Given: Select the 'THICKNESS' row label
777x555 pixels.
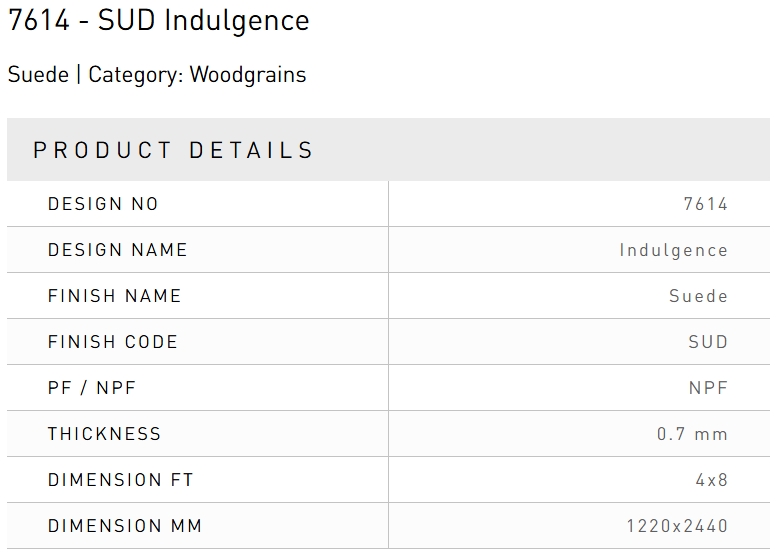Looking at the screenshot, I should click(x=104, y=434).
